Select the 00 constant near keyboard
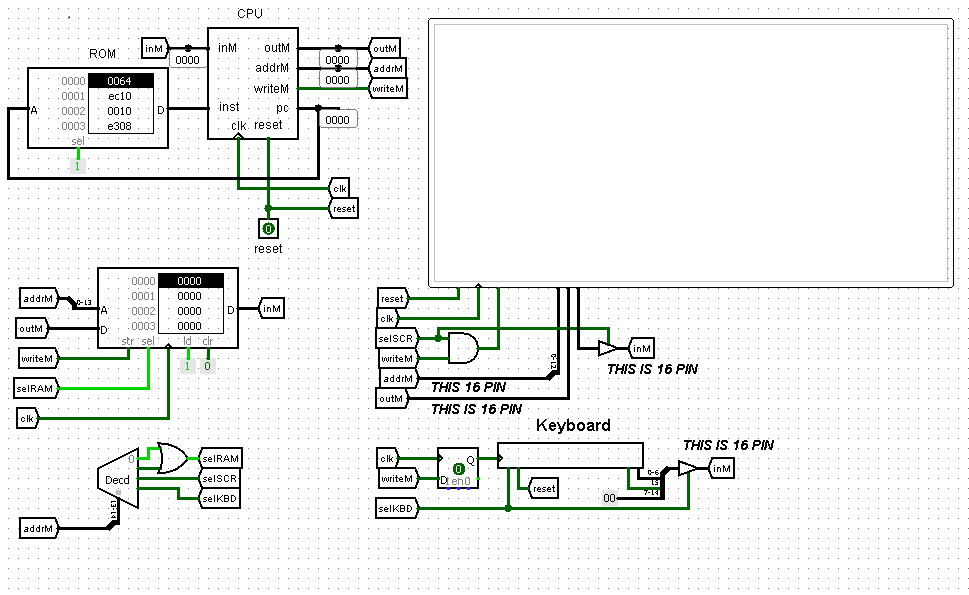Screen dimensions: 969x595 click(x=609, y=498)
